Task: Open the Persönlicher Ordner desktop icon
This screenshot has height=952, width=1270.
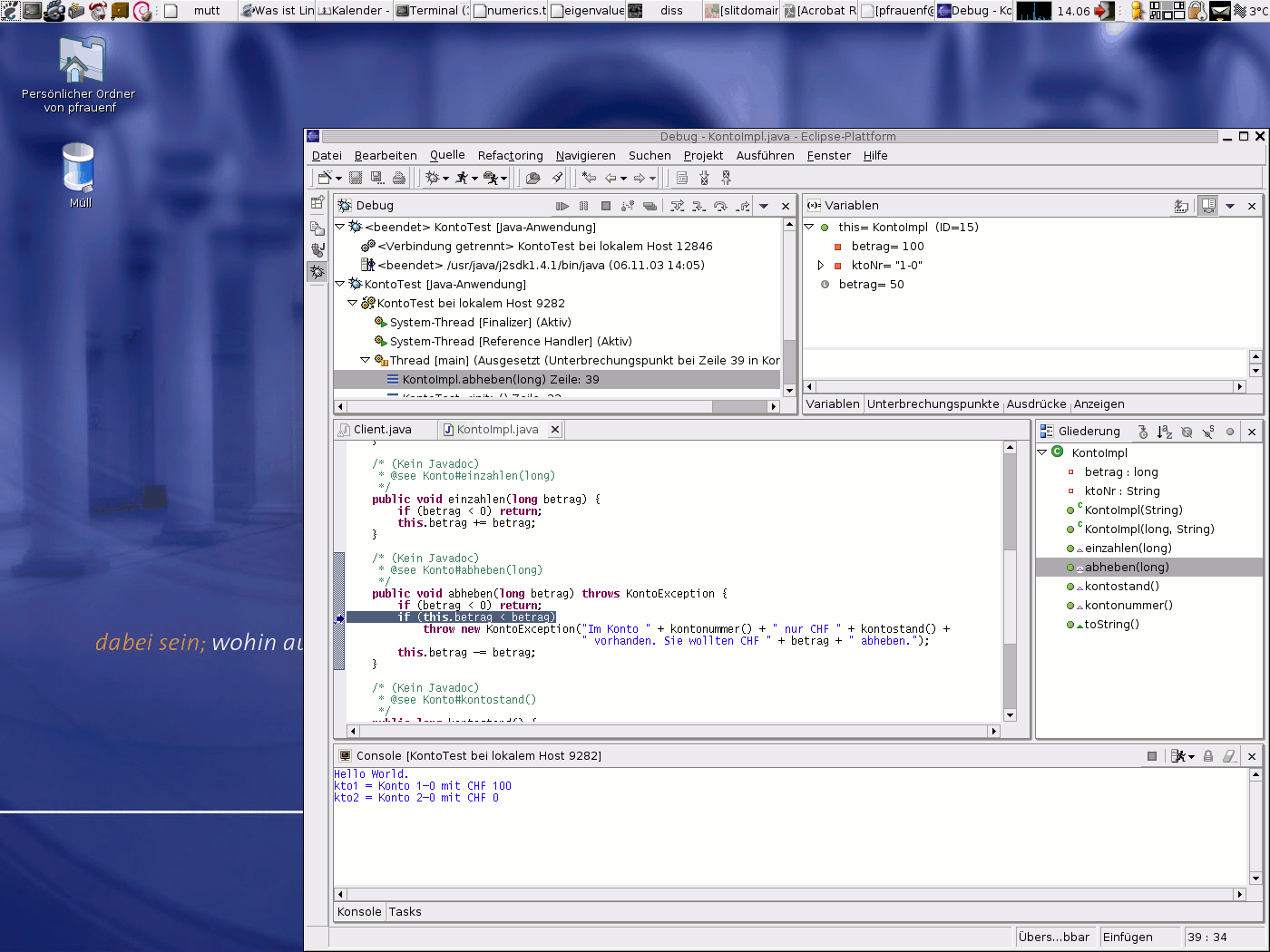Action: (79, 62)
